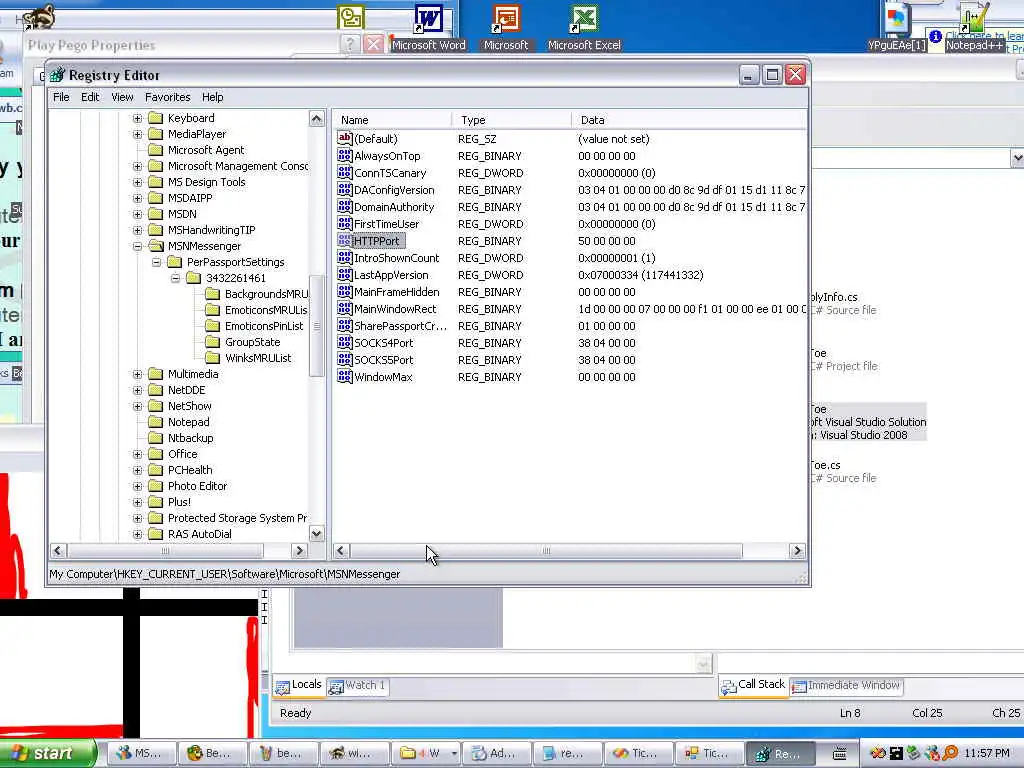1024x768 pixels.
Task: Open Notepad++ desktop shortcut icon
Action: pos(974,18)
